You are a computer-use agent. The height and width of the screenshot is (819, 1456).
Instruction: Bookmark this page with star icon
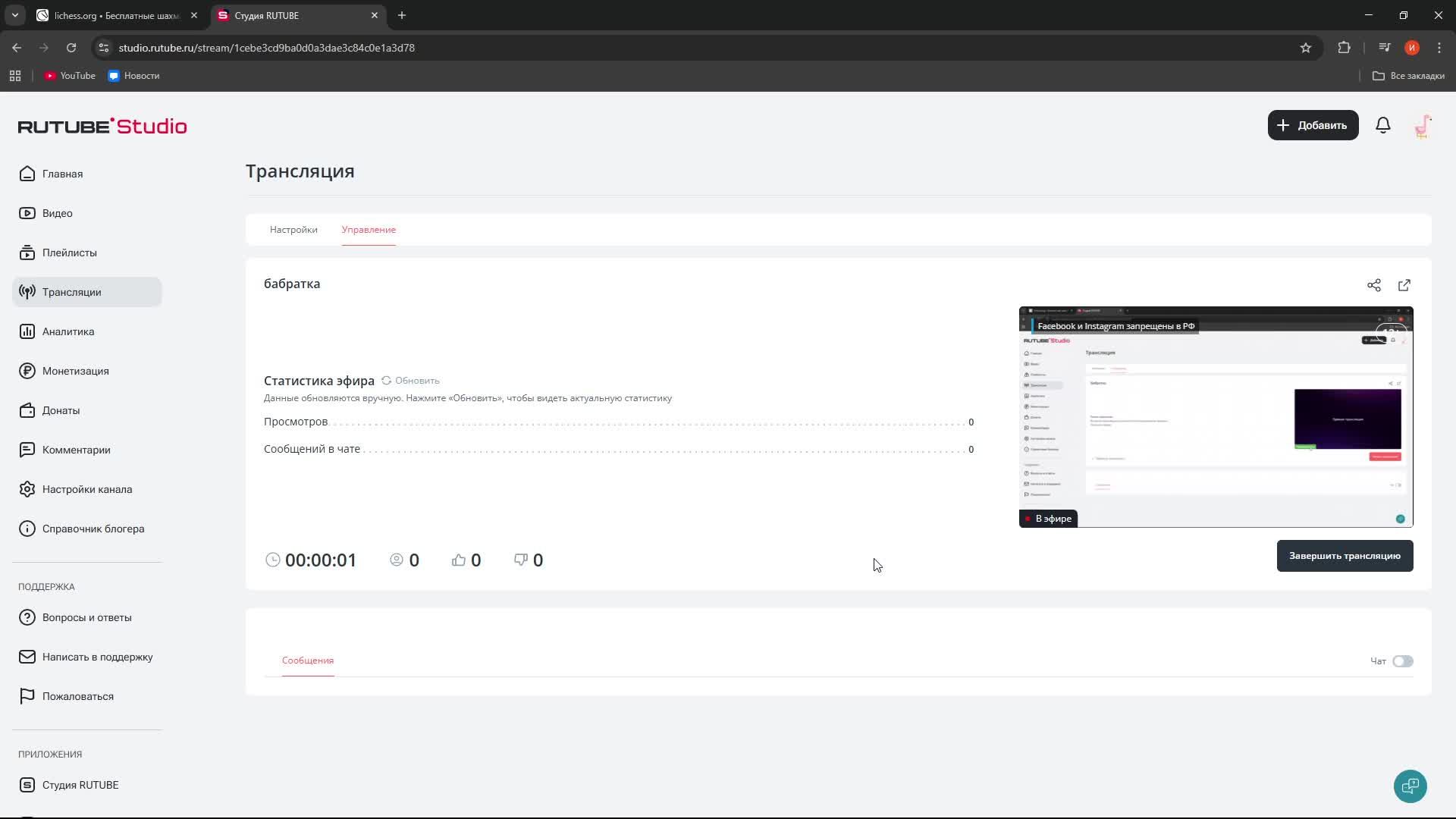[x=1305, y=48]
